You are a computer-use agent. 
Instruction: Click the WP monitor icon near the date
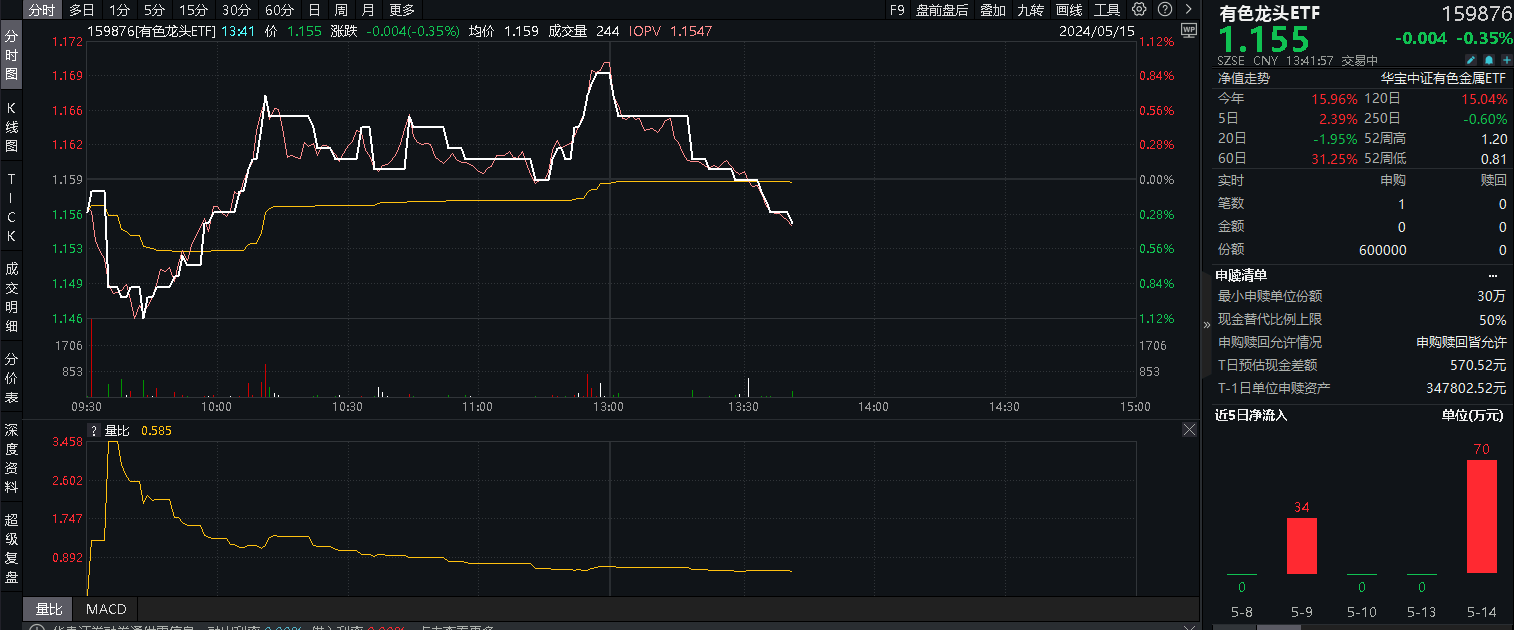click(x=1189, y=30)
